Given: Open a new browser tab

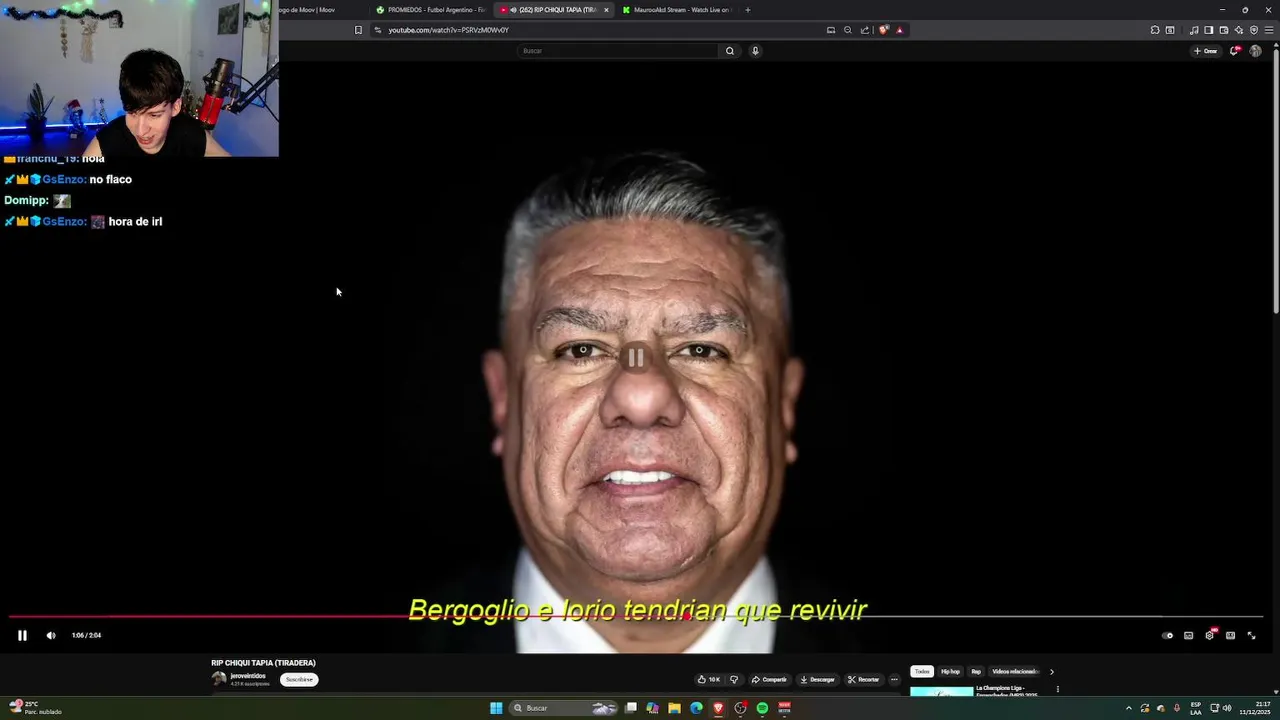Looking at the screenshot, I should coord(747,10).
